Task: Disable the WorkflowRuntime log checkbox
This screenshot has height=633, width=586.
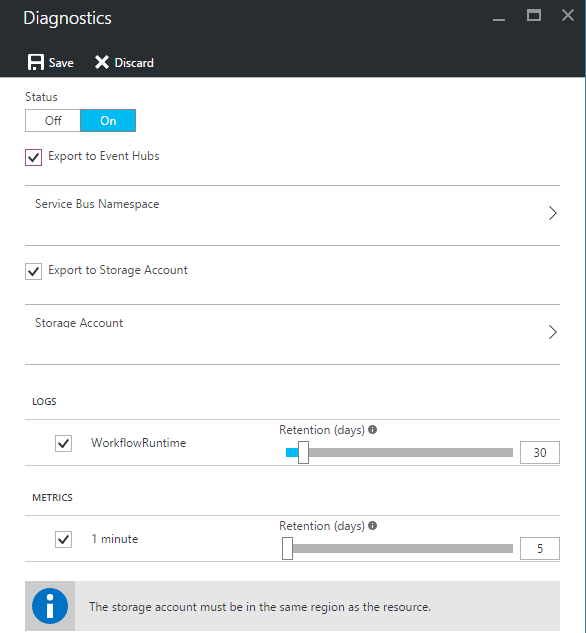Action: point(63,443)
